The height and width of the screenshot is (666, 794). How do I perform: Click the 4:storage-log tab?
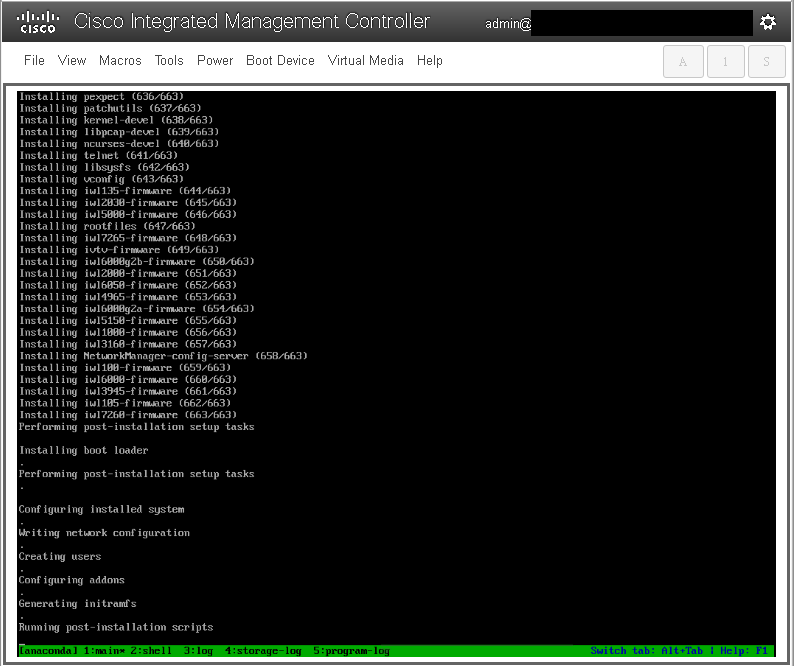click(263, 651)
